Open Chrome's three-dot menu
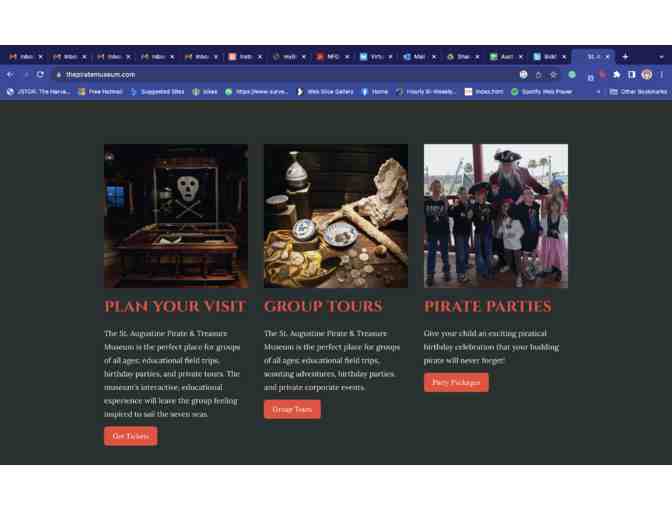 (662, 75)
